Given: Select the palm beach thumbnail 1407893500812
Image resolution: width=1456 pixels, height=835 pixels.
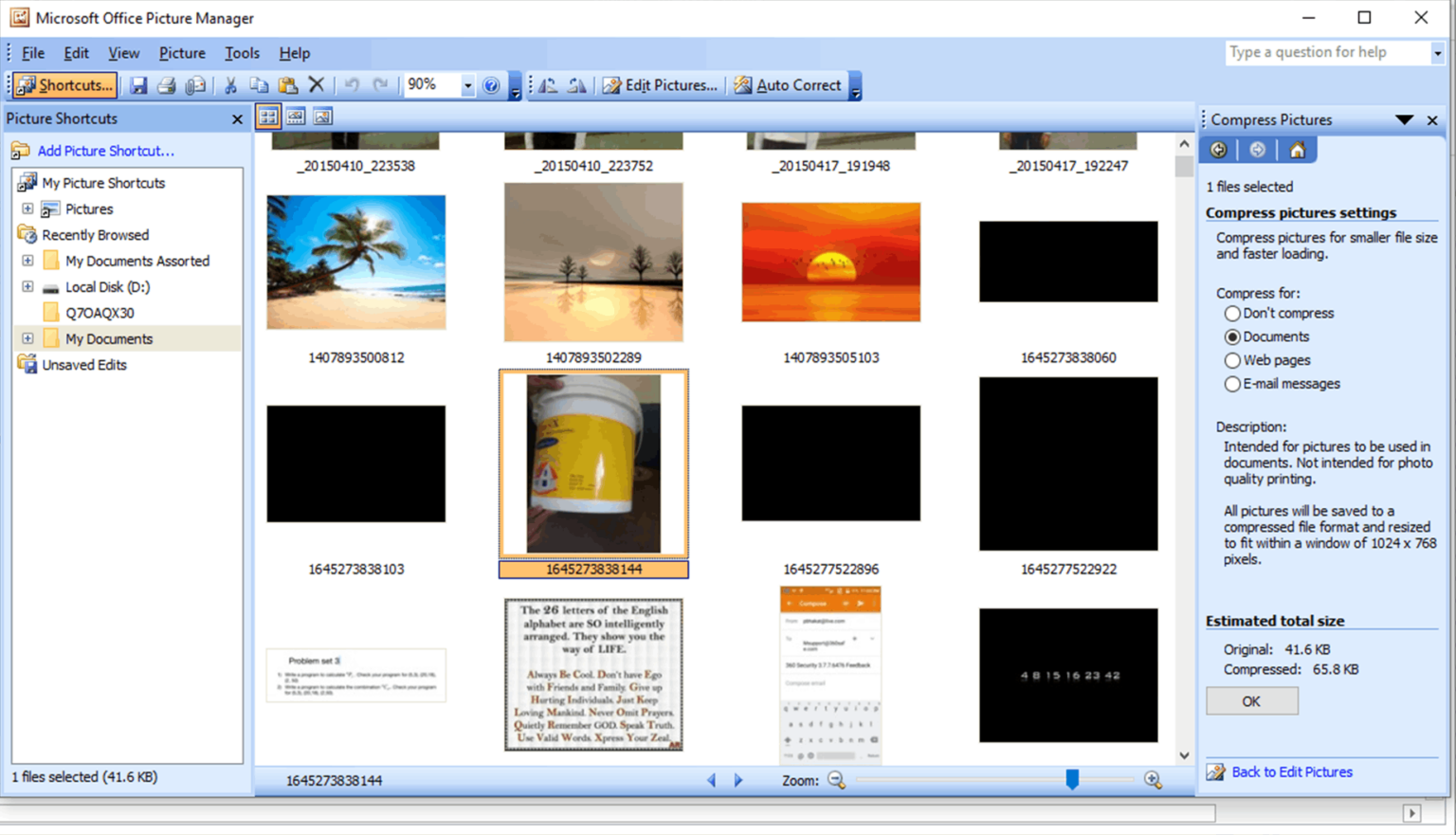Looking at the screenshot, I should 356,263.
